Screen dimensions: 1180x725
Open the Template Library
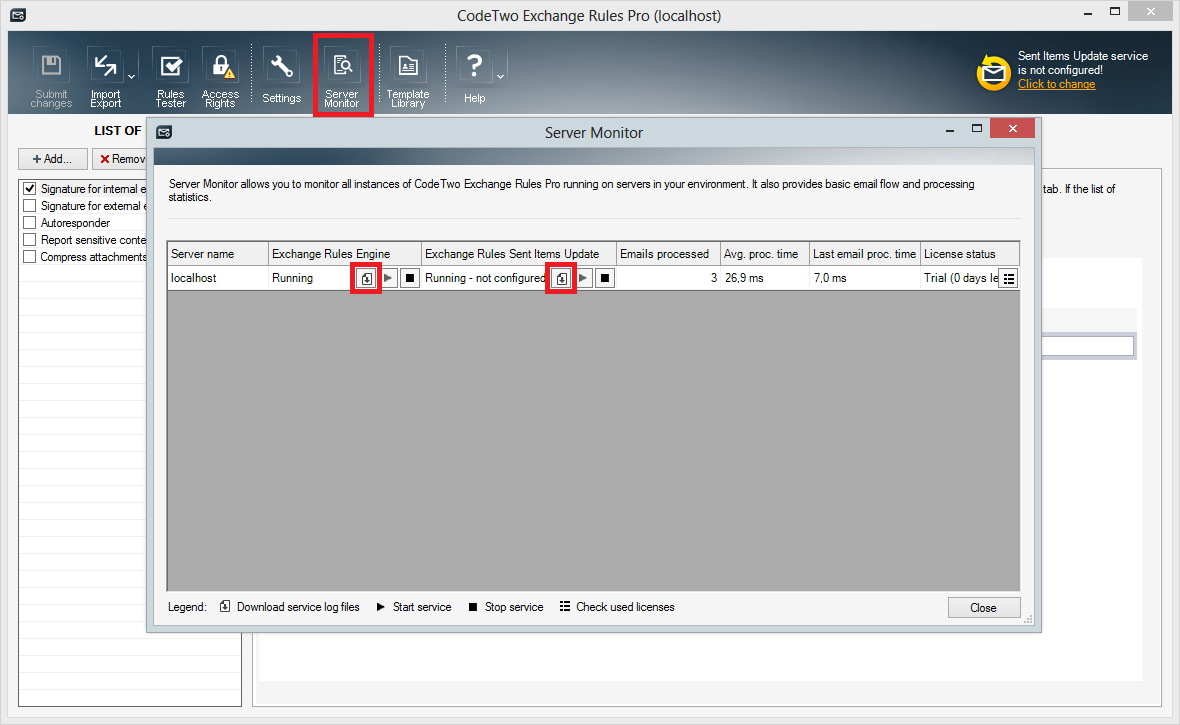pos(408,78)
